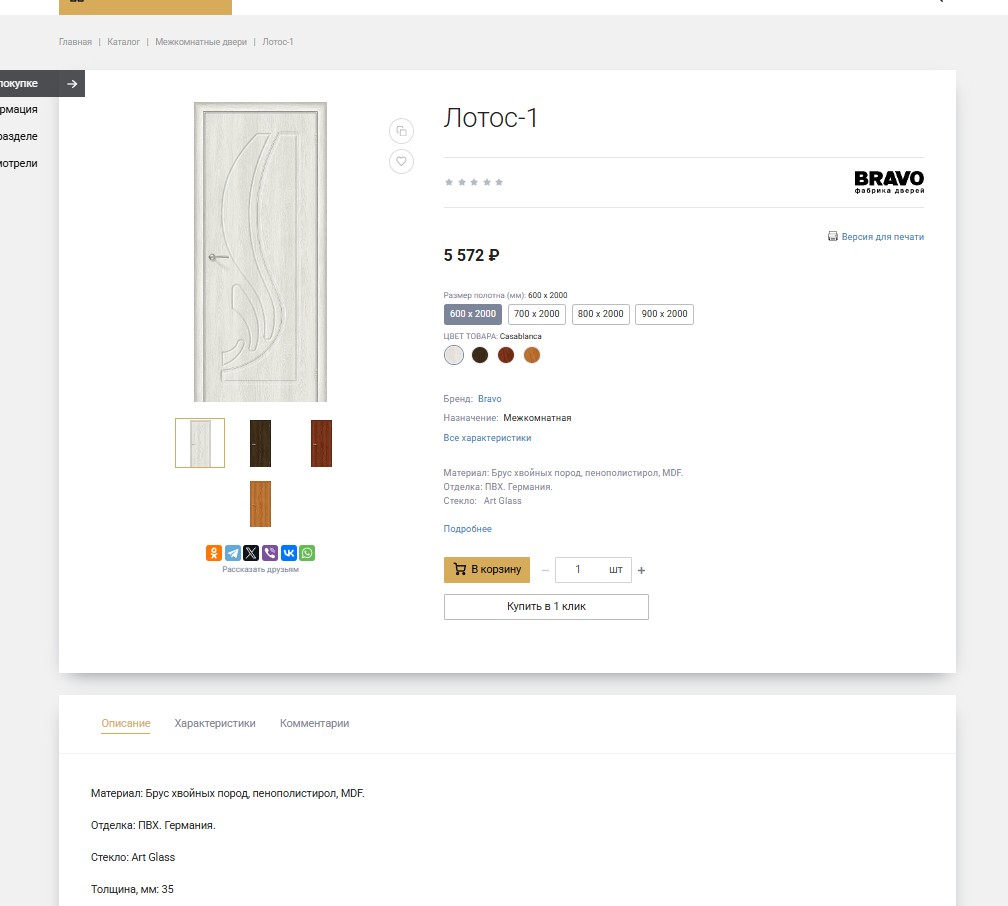This screenshot has height=906, width=1008.
Task: Add Лотос-1 to favorites heart icon
Action: click(x=401, y=161)
